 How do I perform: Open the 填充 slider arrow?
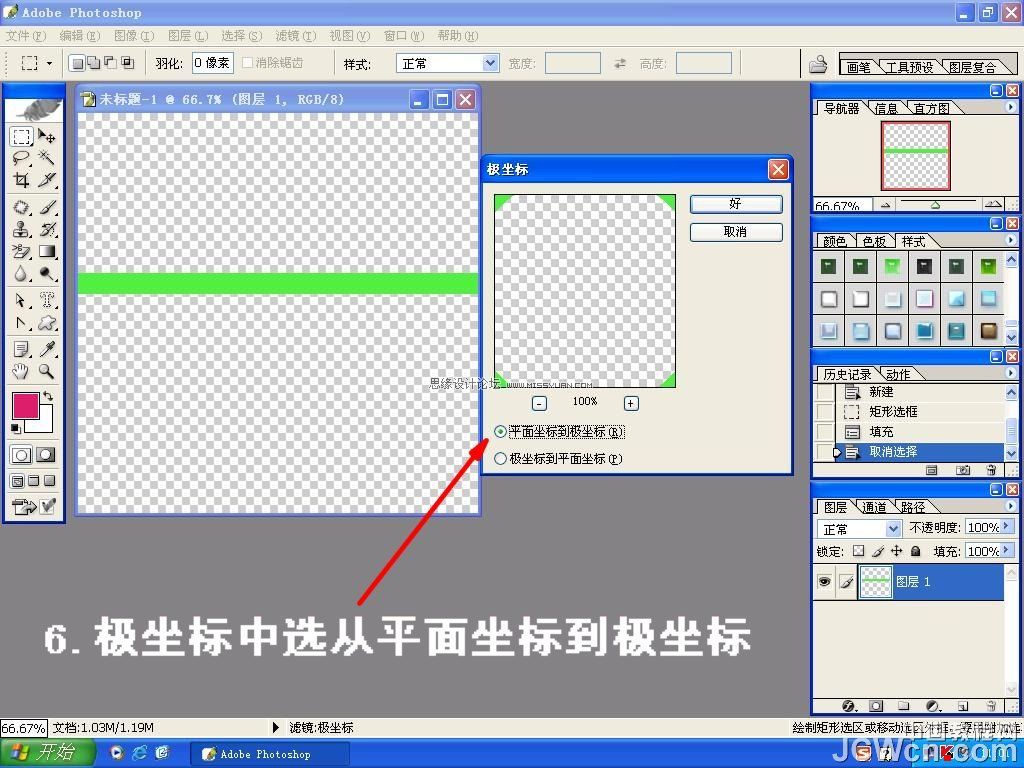[x=1007, y=551]
